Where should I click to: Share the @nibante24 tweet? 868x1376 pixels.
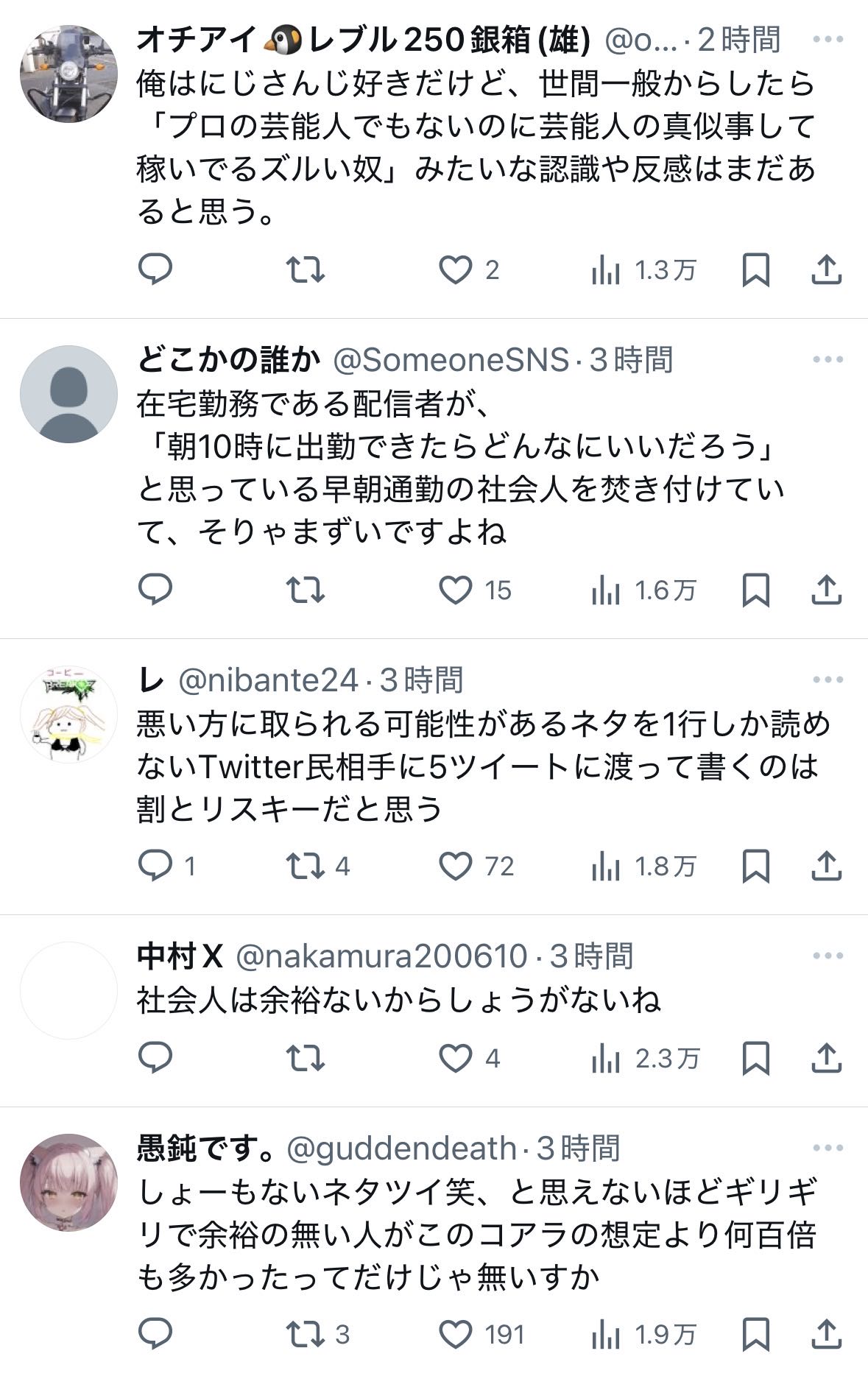coord(826,867)
